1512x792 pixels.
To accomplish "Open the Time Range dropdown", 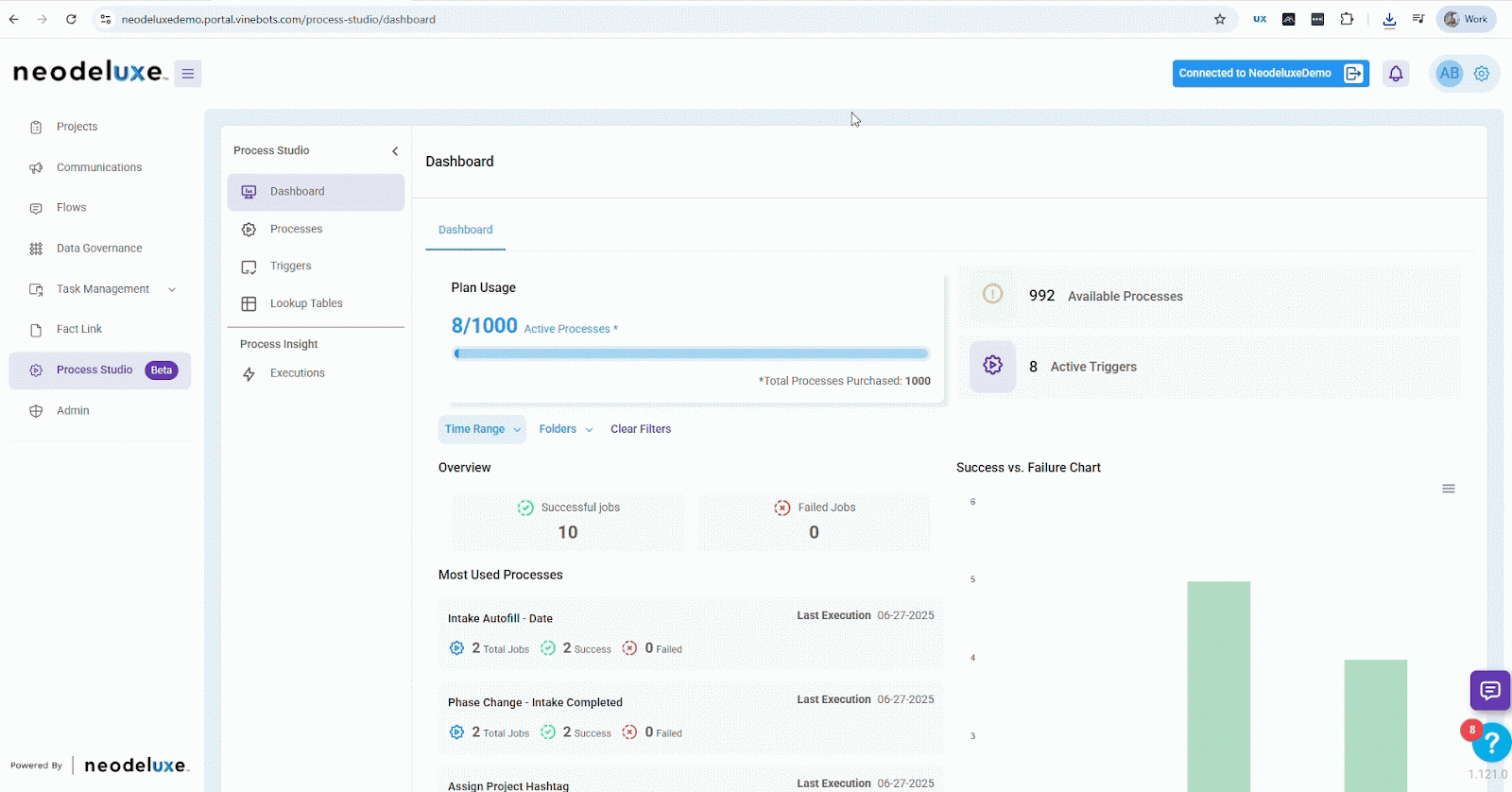I will click(x=482, y=429).
